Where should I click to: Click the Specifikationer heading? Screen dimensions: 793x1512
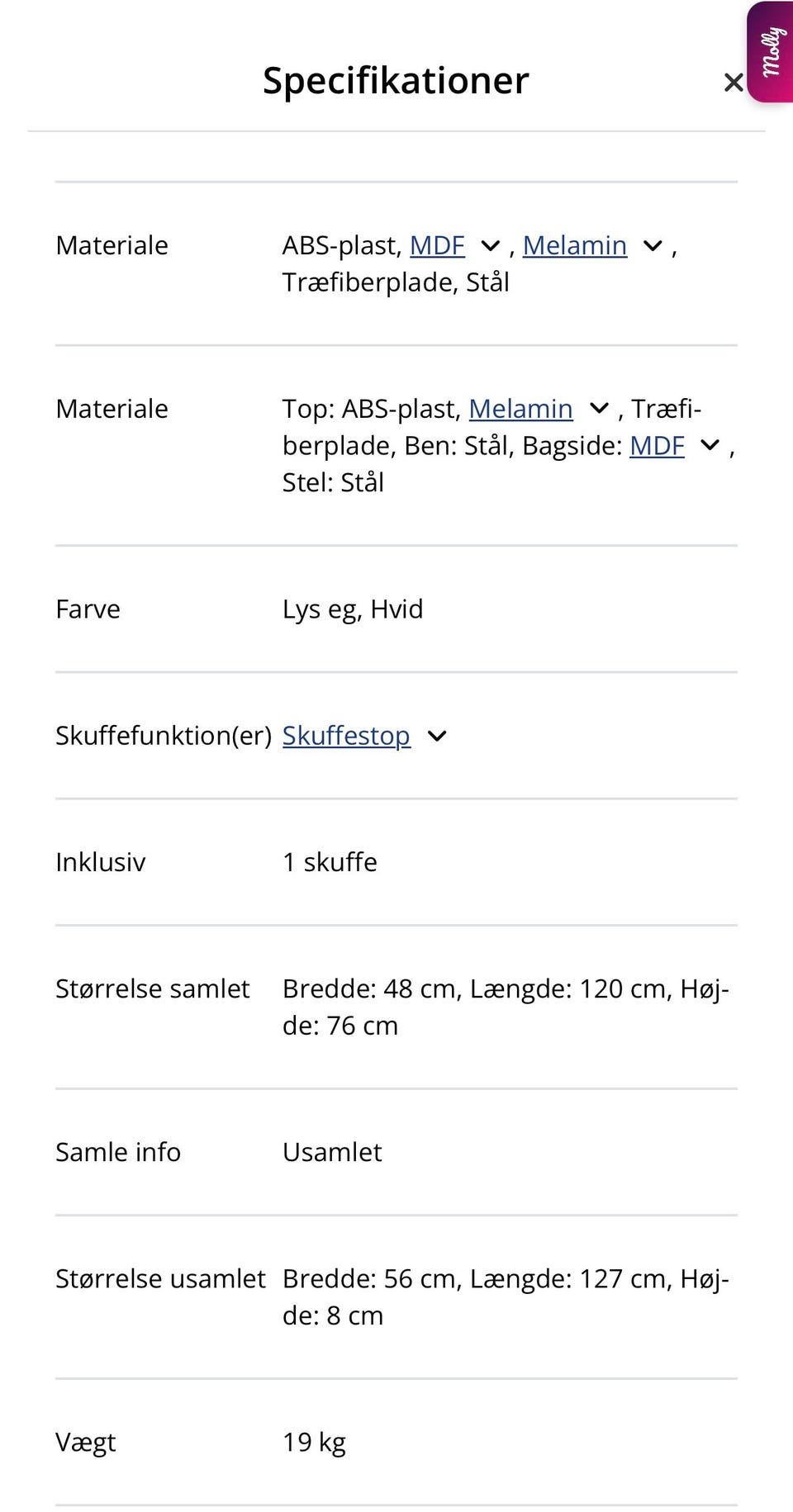[x=395, y=80]
